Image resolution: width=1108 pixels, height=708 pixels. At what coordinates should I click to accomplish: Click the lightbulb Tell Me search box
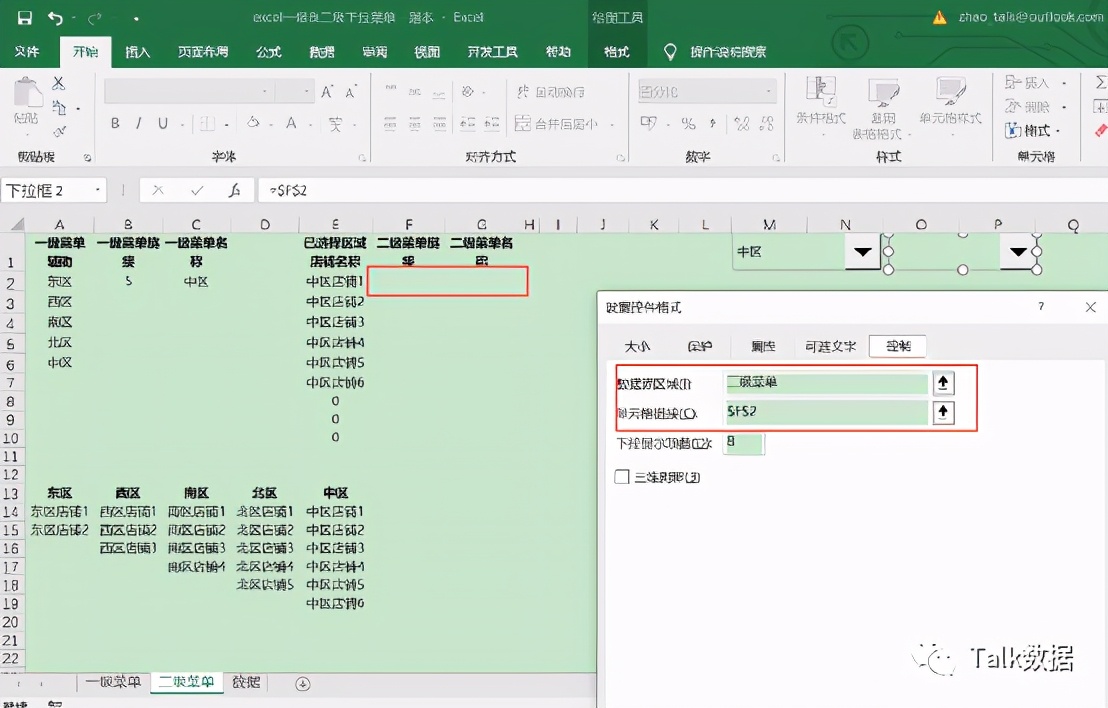click(715, 52)
